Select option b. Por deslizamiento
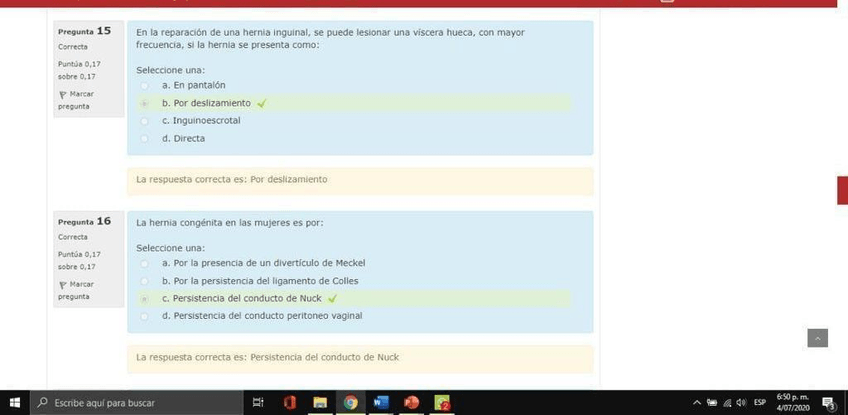 (x=144, y=103)
